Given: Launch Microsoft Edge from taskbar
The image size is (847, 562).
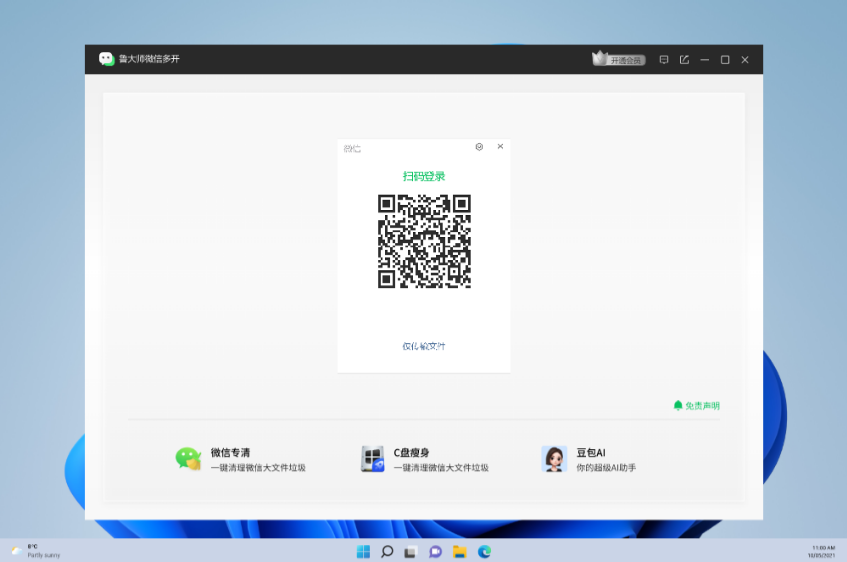Looking at the screenshot, I should click(485, 552).
